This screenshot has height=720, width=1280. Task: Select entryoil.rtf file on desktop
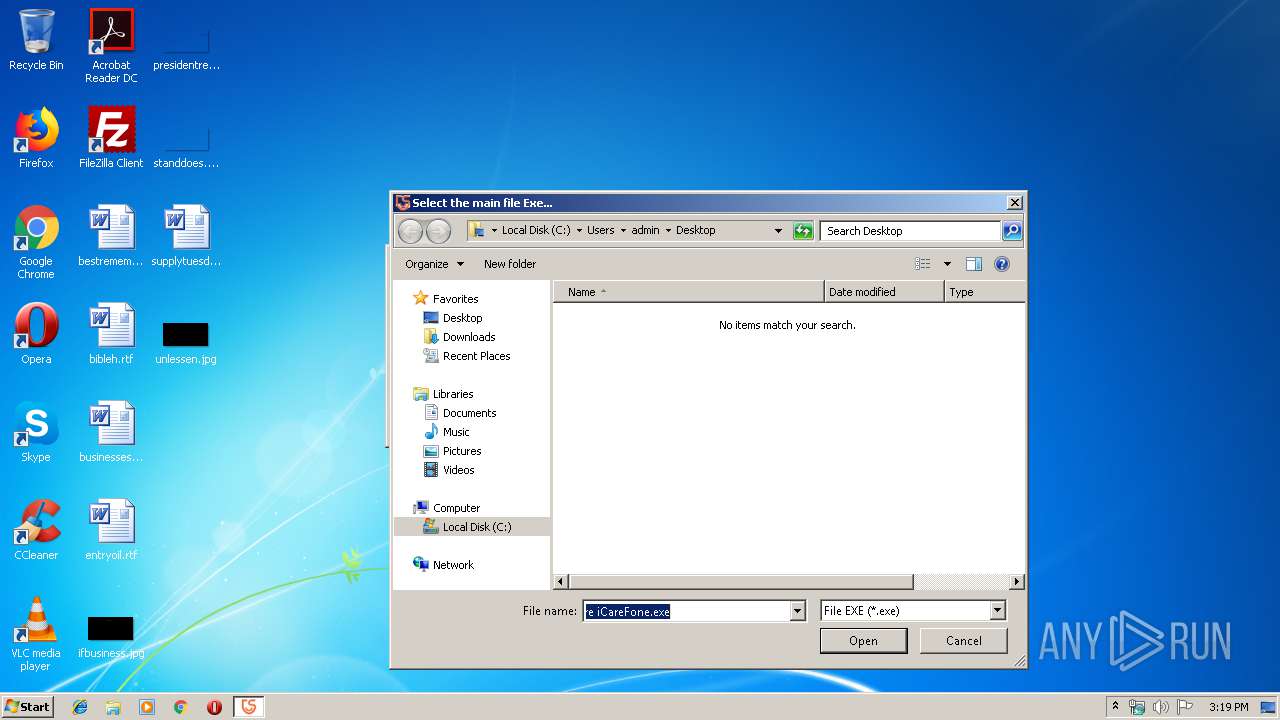coord(111,530)
